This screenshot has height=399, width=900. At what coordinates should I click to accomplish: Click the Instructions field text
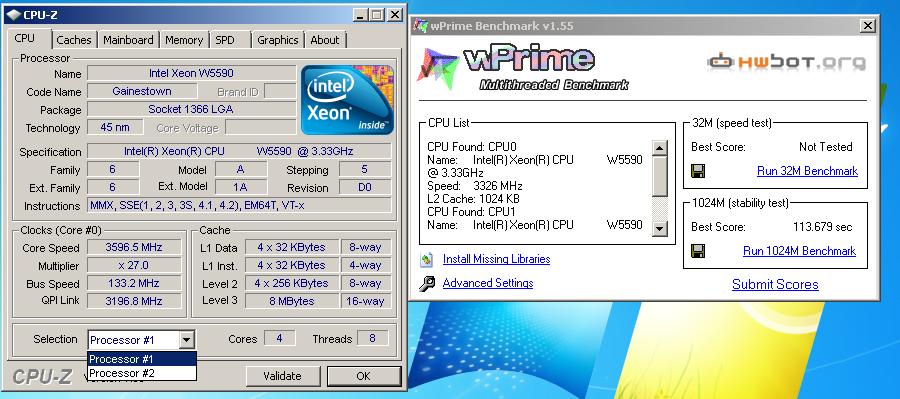coord(239,206)
